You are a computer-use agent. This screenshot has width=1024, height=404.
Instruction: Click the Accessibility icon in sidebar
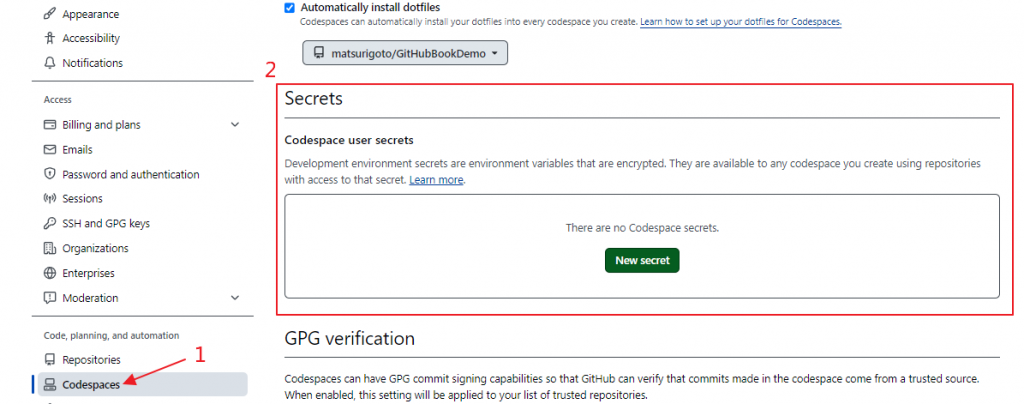coord(50,38)
